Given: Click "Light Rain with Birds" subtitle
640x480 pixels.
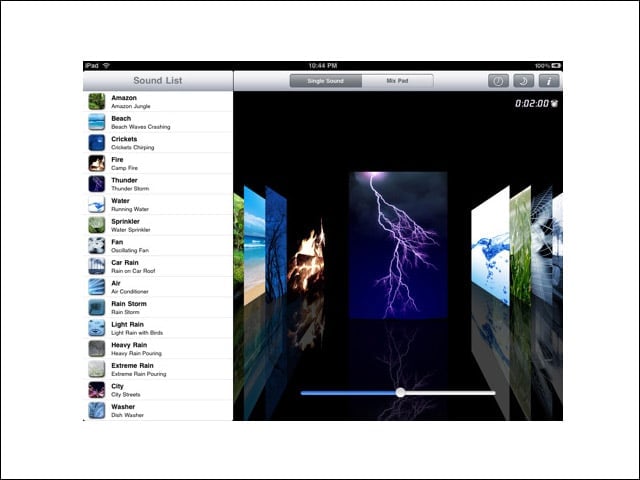Looking at the screenshot, I should 137,333.
